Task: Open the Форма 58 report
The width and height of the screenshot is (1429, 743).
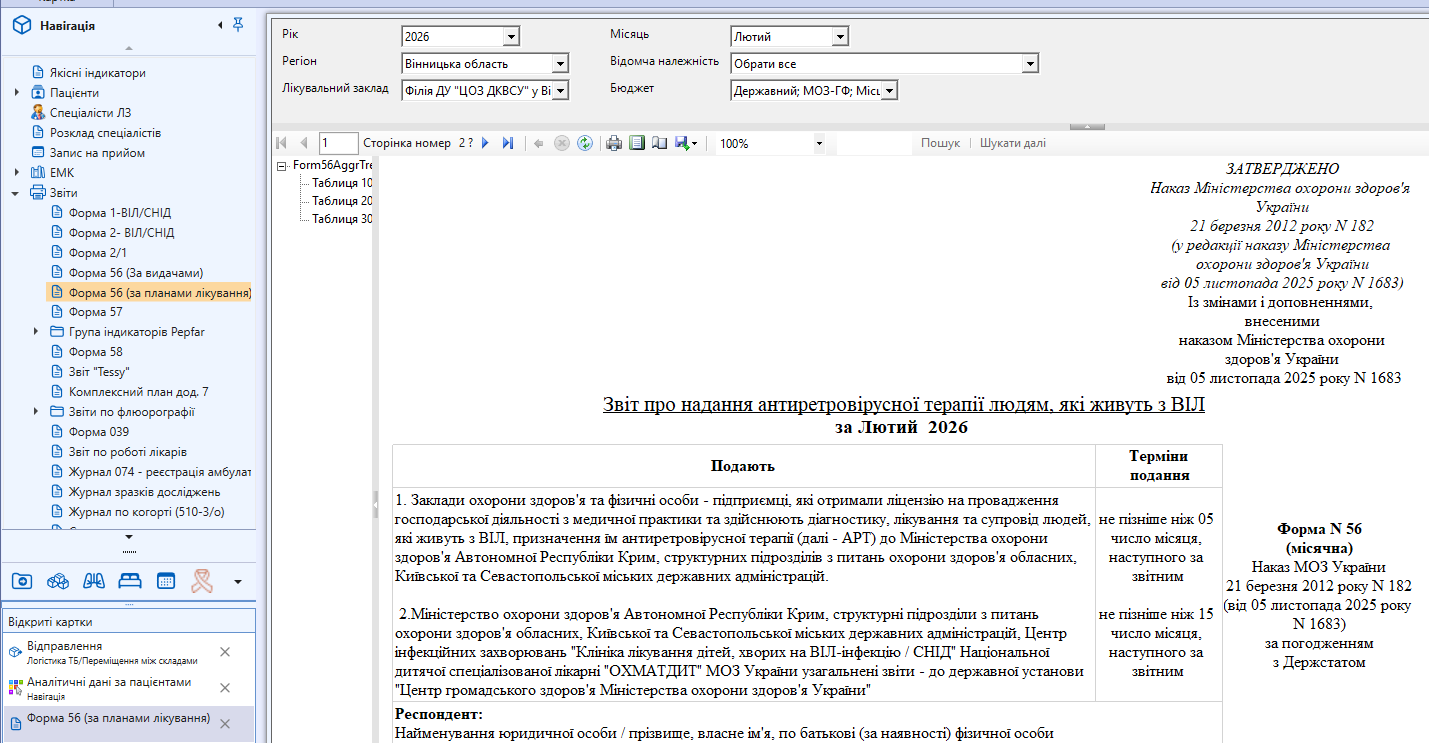Action: 96,352
